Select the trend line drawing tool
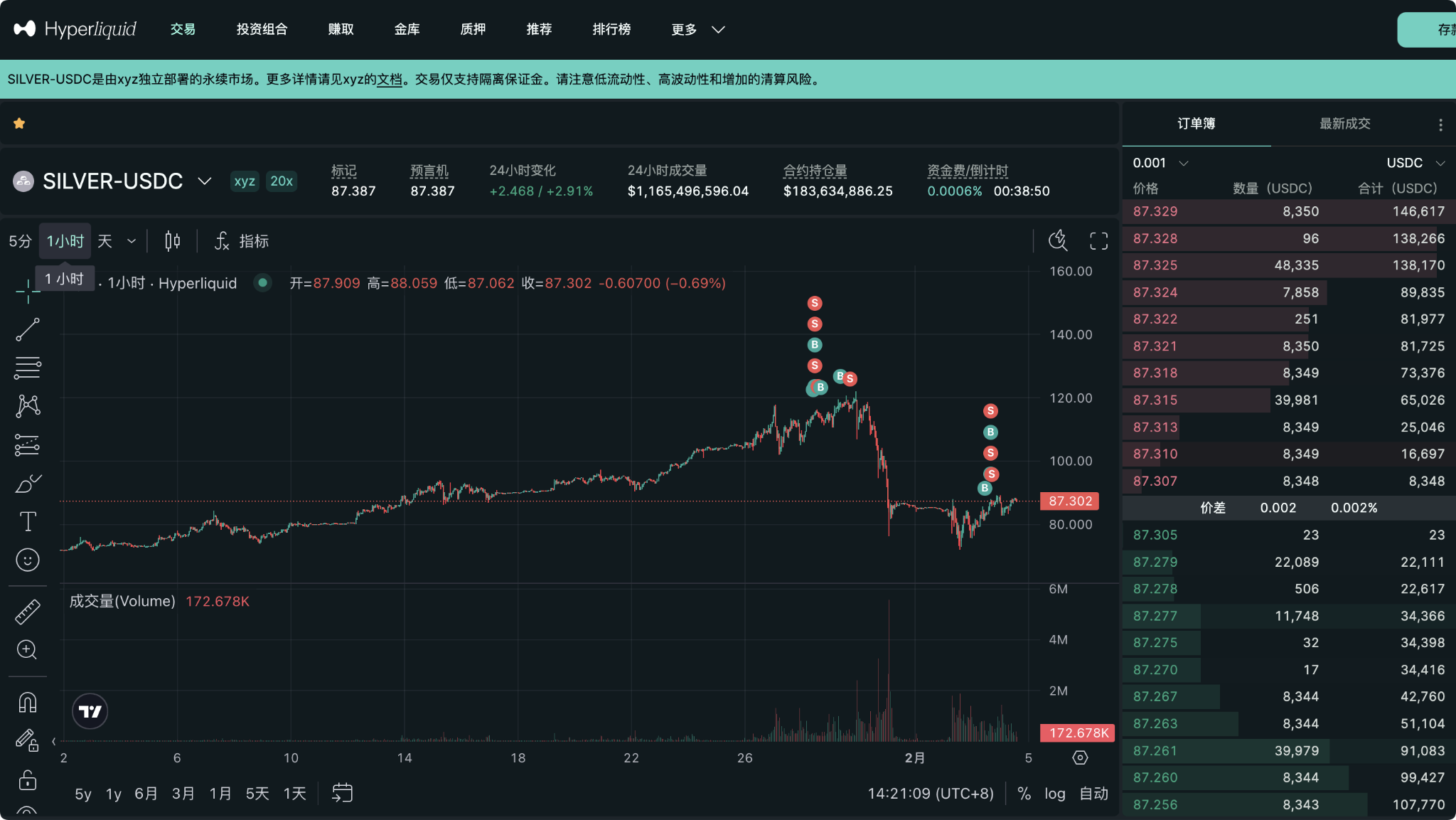This screenshot has width=1456, height=820. click(x=27, y=329)
